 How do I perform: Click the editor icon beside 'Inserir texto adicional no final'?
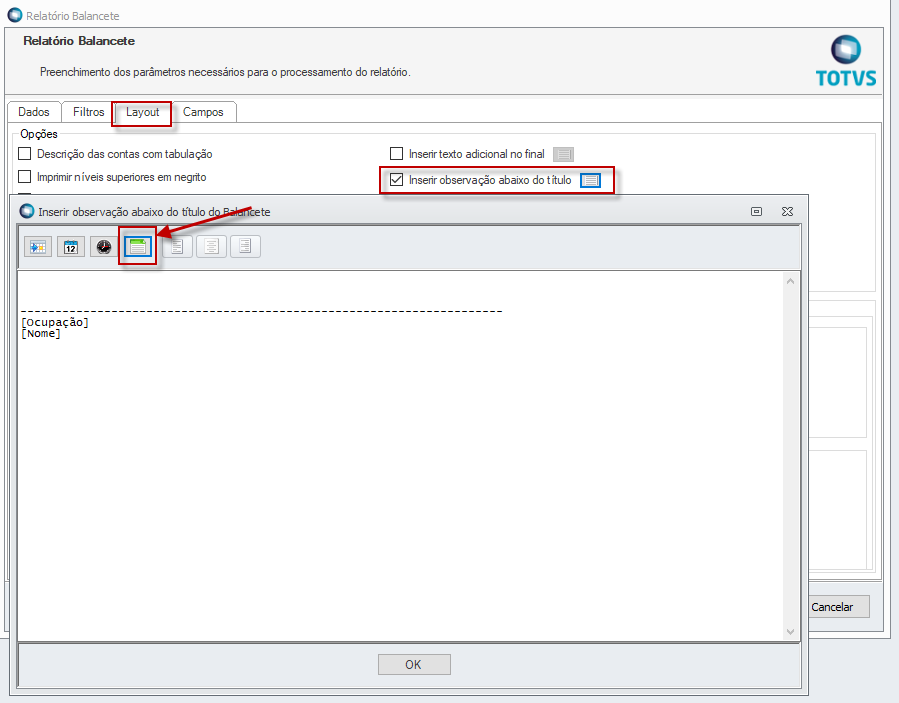[564, 154]
